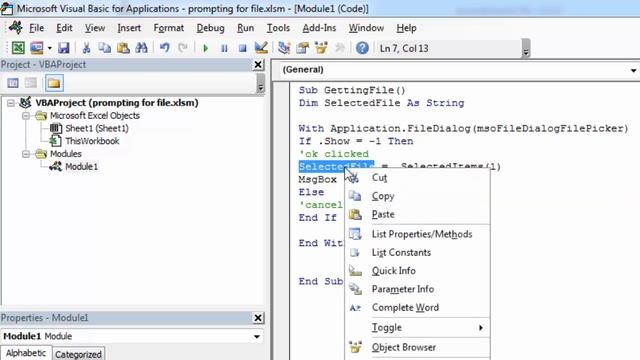The width and height of the screenshot is (640, 360).
Task: Choose Paste from the context menu
Action: pyautogui.click(x=417, y=215)
